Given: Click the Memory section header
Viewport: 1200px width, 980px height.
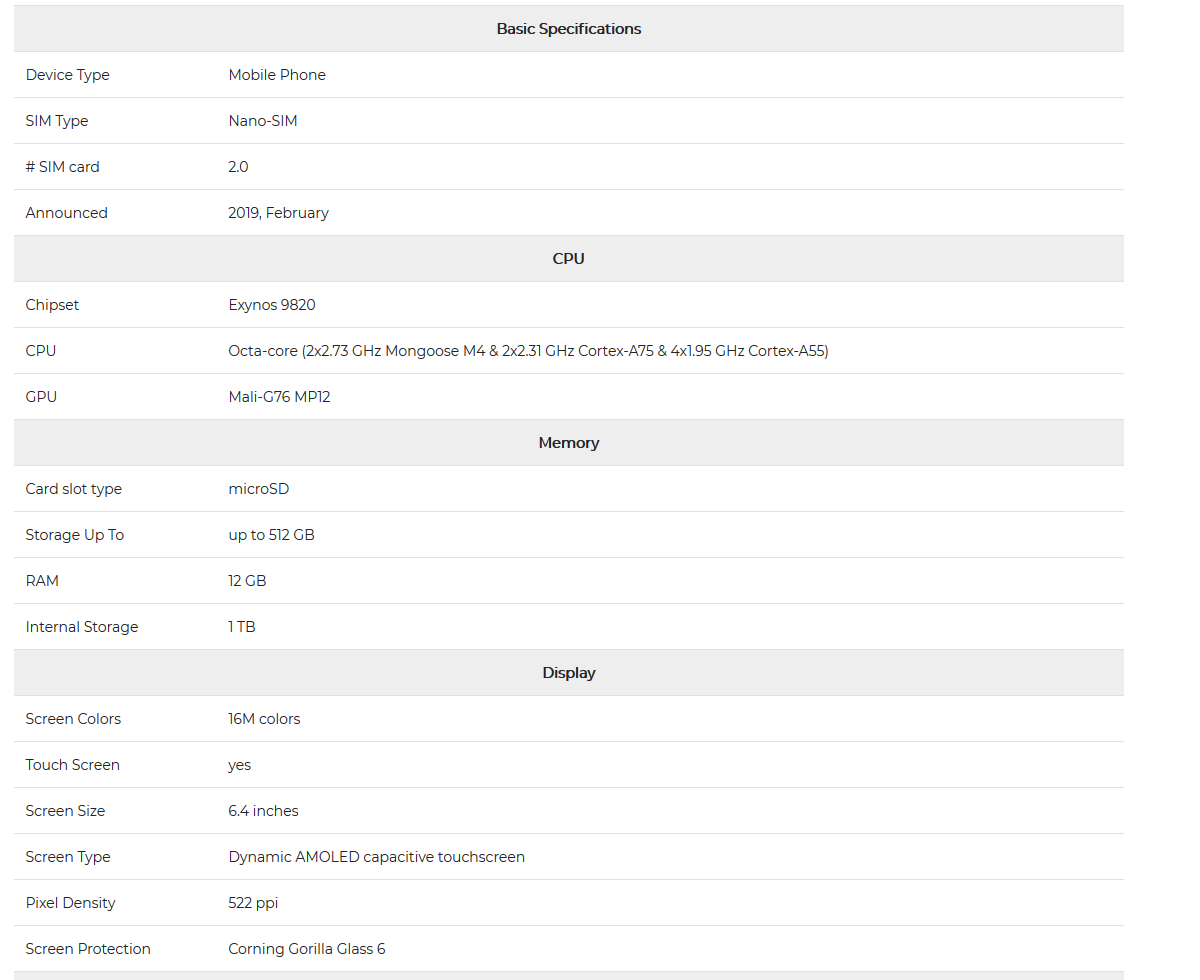Looking at the screenshot, I should tap(568, 443).
